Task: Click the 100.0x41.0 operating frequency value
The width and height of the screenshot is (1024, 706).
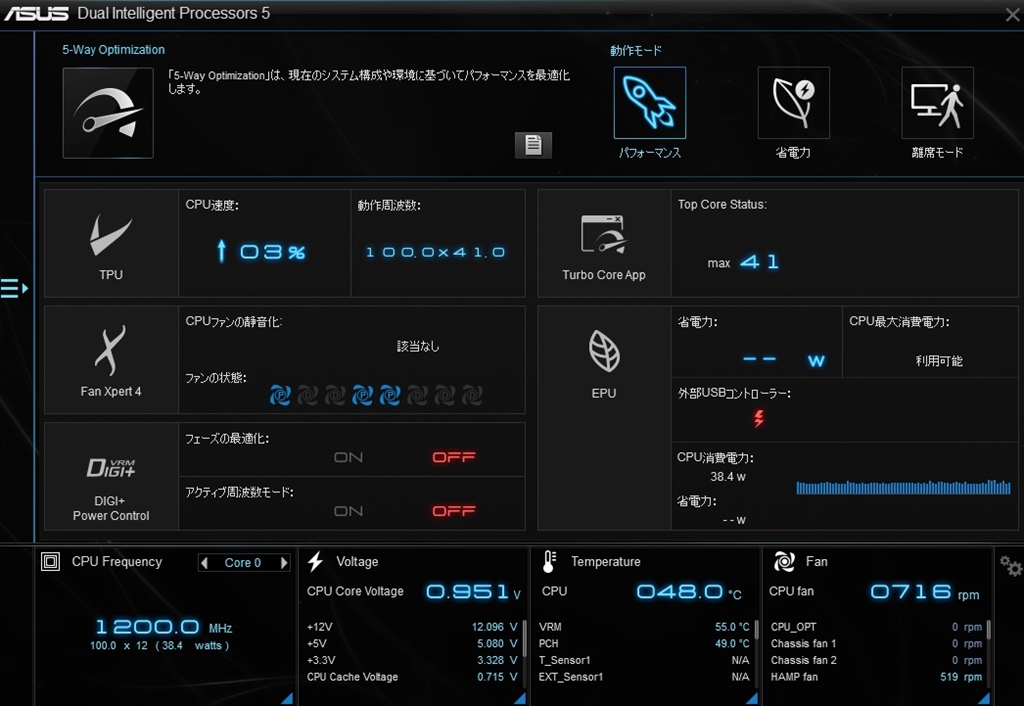Action: (x=436, y=252)
